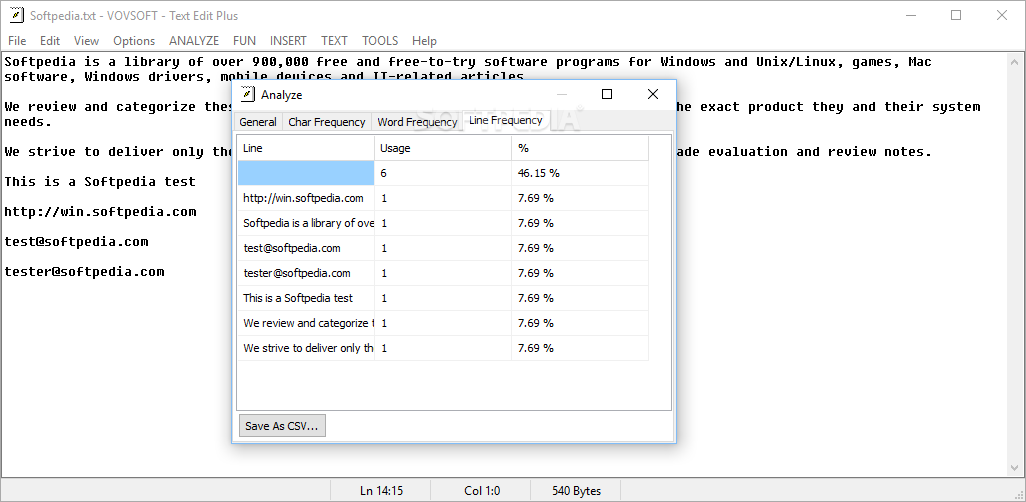The image size is (1026, 502).
Task: Minimize the Text Edit Plus window
Action: pyautogui.click(x=911, y=15)
